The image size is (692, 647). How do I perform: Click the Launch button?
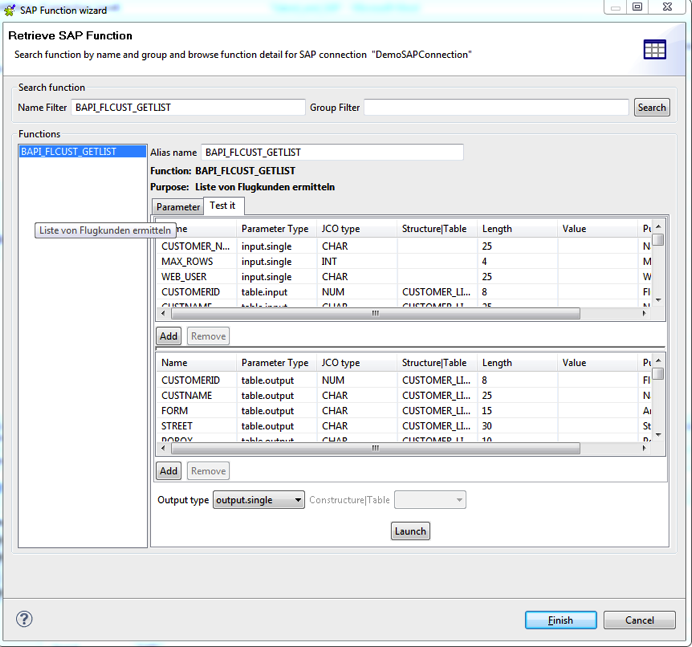pos(410,531)
